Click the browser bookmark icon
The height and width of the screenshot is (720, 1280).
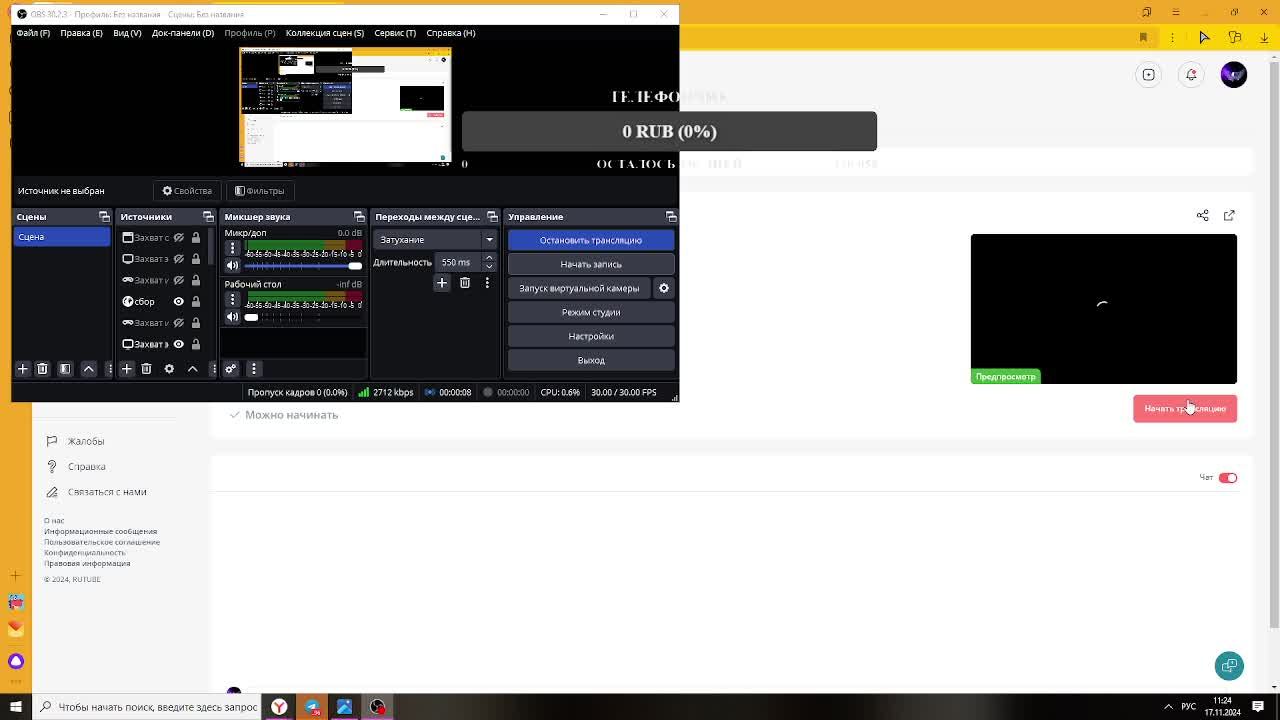1144,37
